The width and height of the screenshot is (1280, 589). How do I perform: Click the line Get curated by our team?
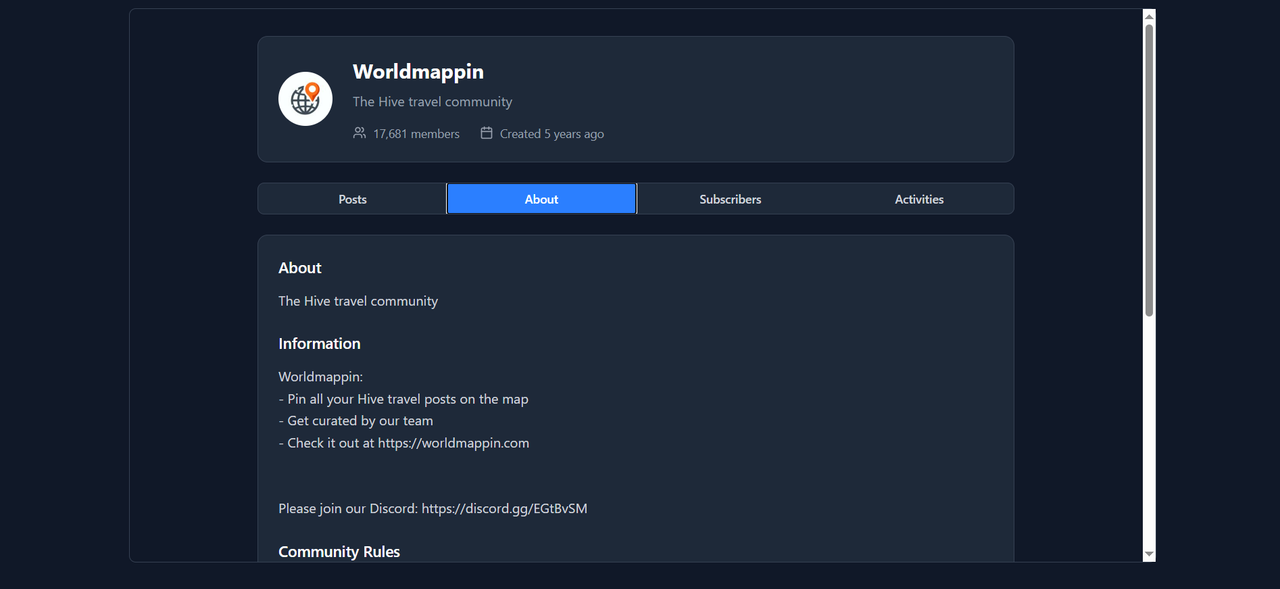356,421
